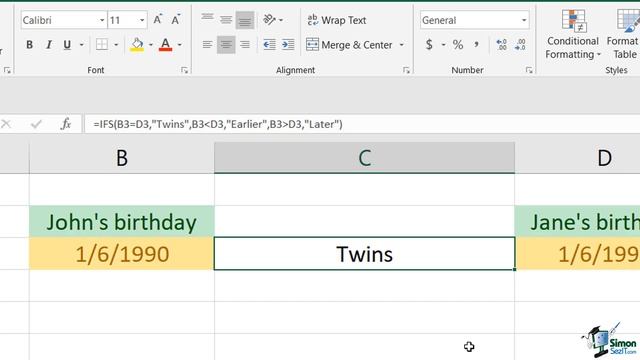Increase Decimal icon

(501, 44)
